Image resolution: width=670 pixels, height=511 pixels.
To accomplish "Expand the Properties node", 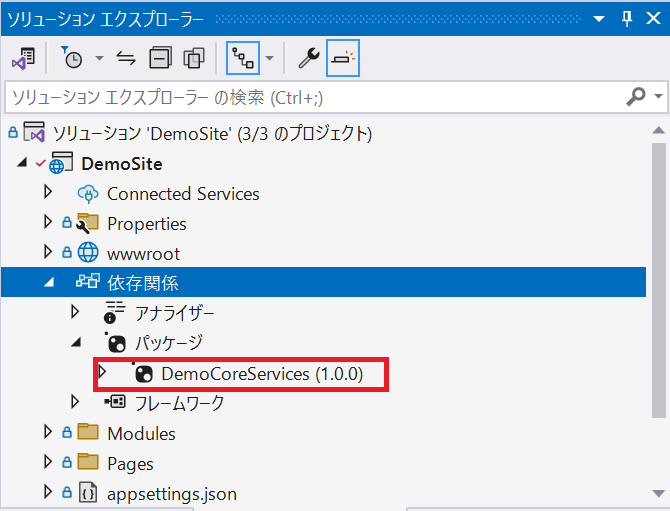I will coord(48,222).
